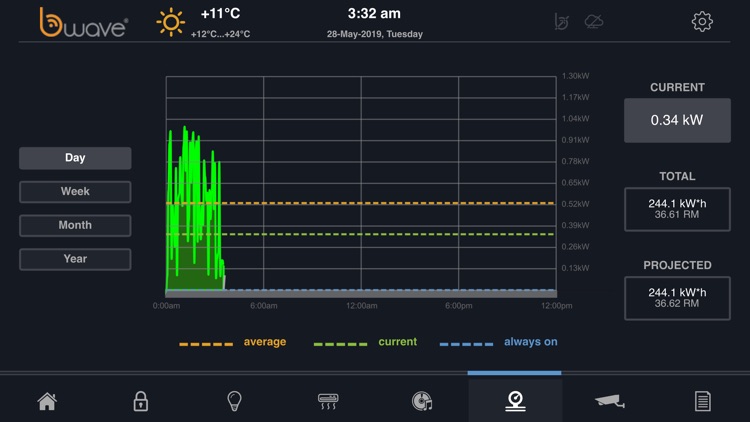Image resolution: width=750 pixels, height=422 pixels.
Task: Click the 6:00pm axis label
Action: (459, 306)
